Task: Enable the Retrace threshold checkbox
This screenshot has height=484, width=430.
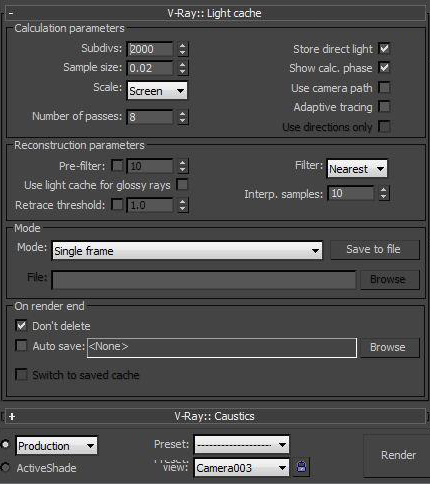Action: (117, 205)
